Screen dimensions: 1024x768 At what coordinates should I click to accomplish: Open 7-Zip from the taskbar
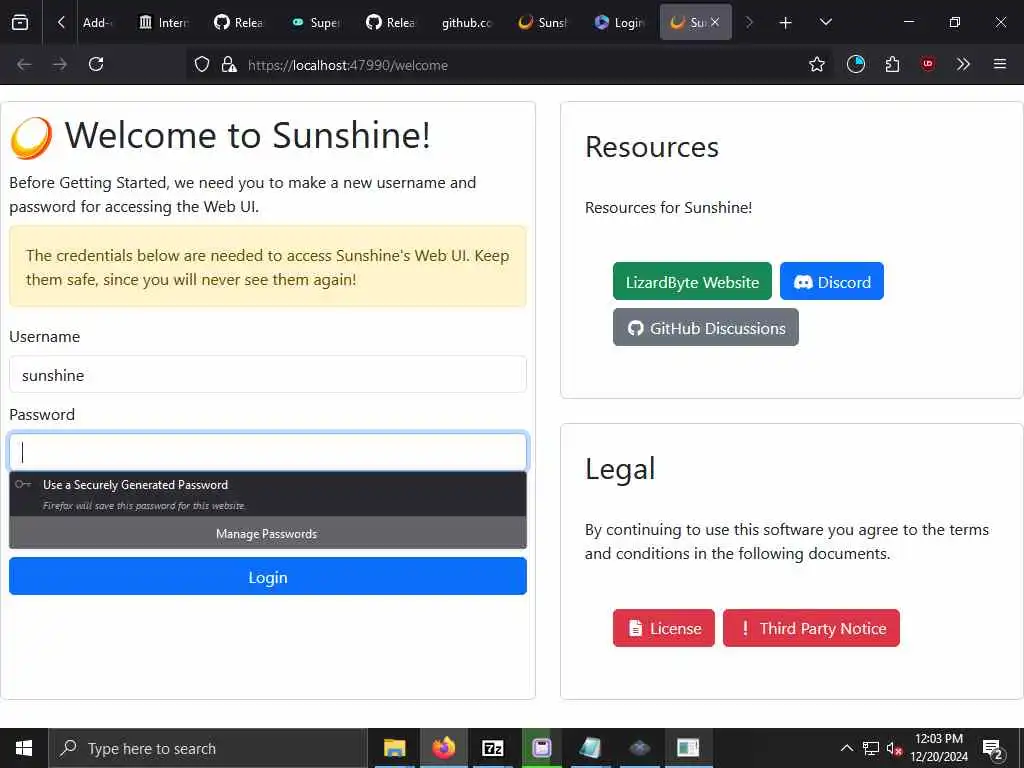492,748
